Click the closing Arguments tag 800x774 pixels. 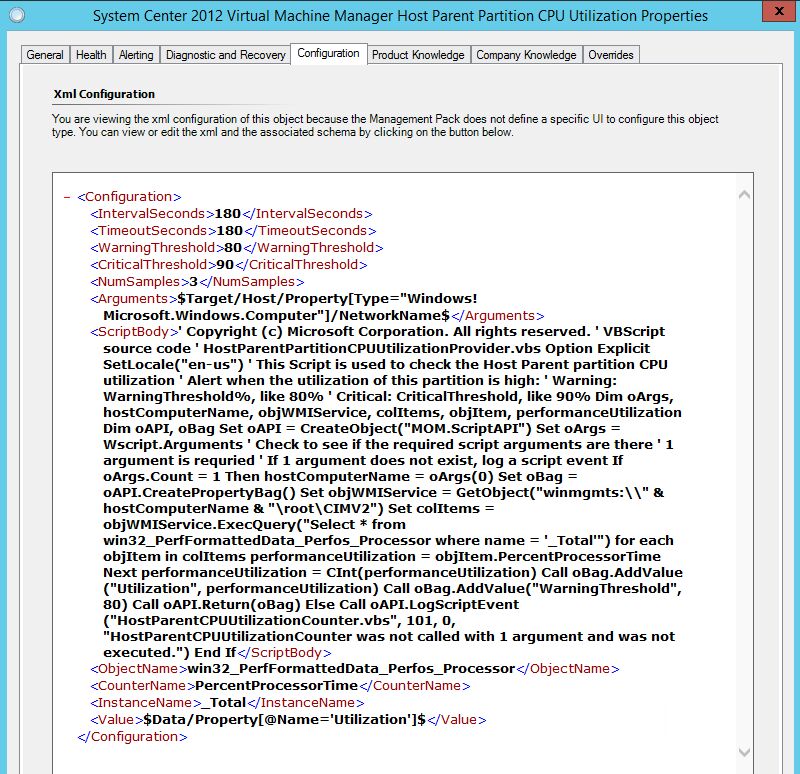point(497,316)
